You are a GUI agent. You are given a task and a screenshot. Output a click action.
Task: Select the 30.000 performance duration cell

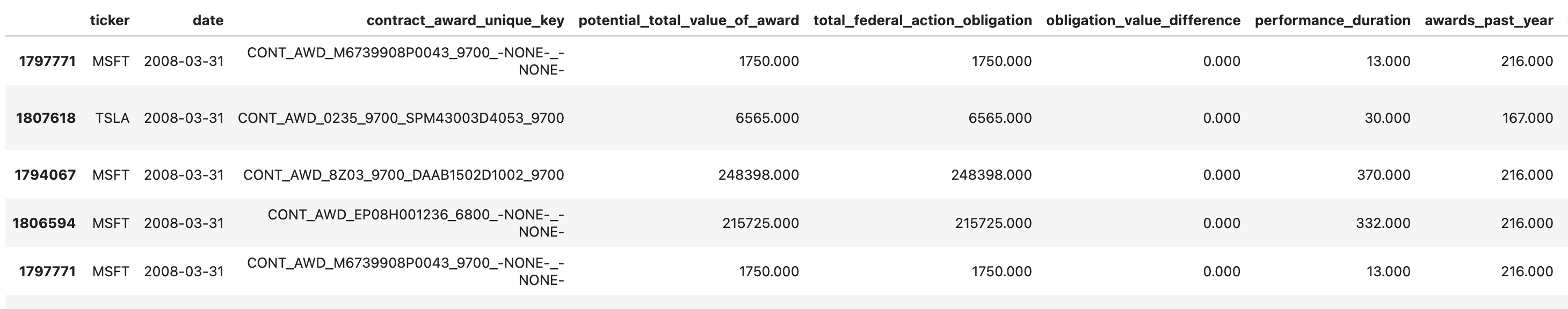pyautogui.click(x=1387, y=118)
